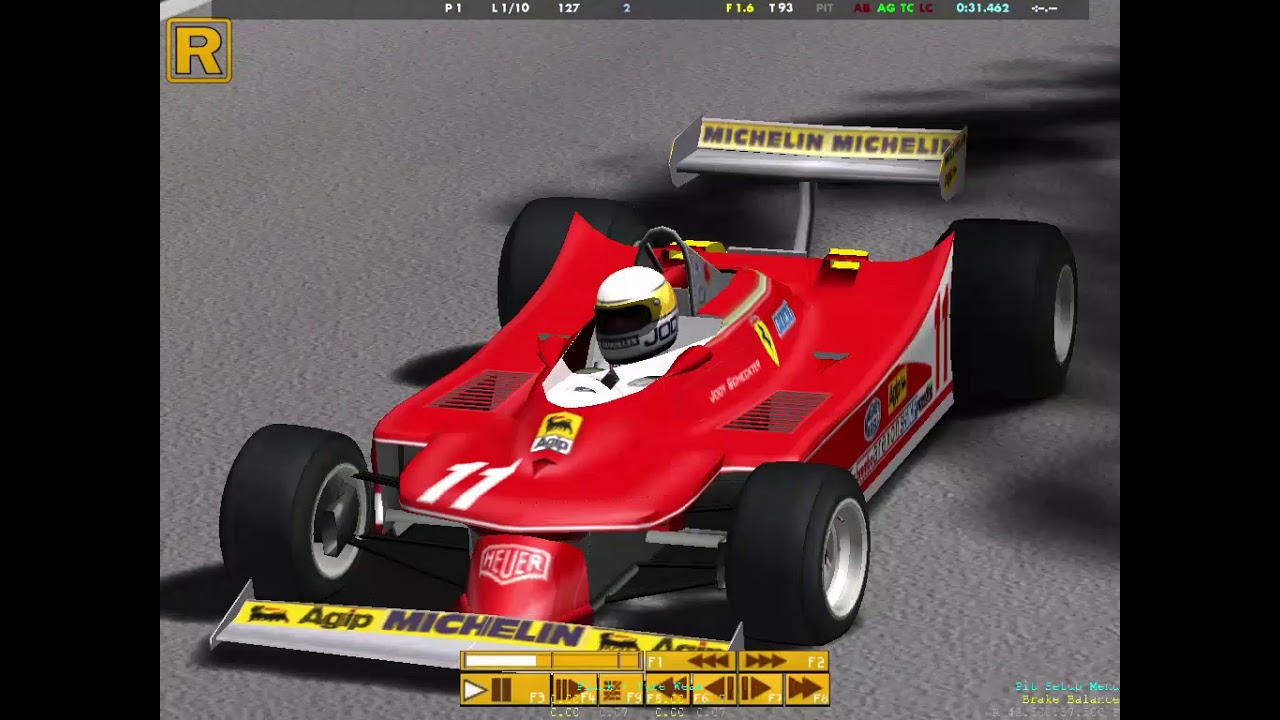Click the fast rewind button labeled F5

point(667,689)
